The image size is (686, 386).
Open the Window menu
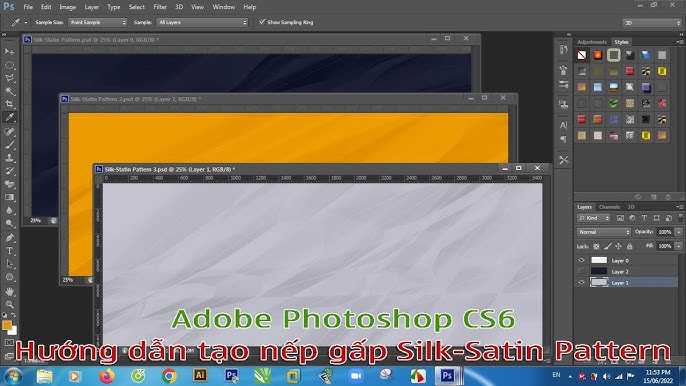(x=224, y=7)
